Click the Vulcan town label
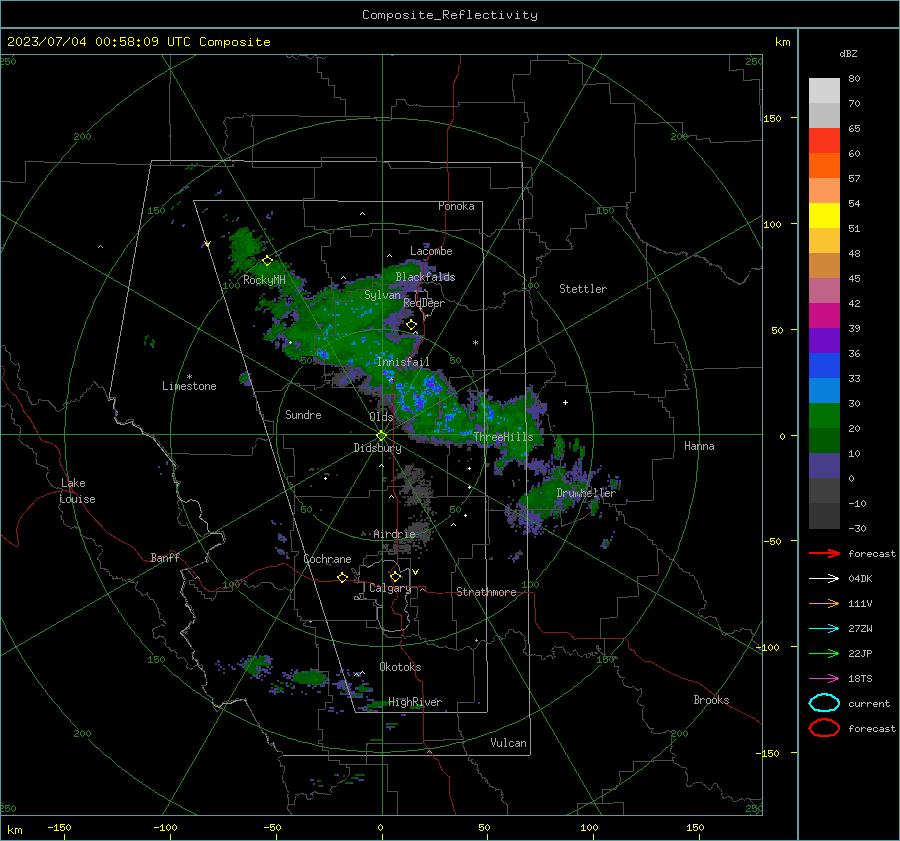The width and height of the screenshot is (900, 841). (508, 743)
